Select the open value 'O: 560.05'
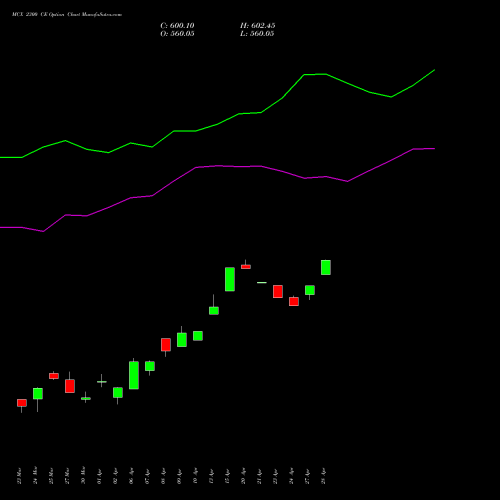 click(x=177, y=34)
